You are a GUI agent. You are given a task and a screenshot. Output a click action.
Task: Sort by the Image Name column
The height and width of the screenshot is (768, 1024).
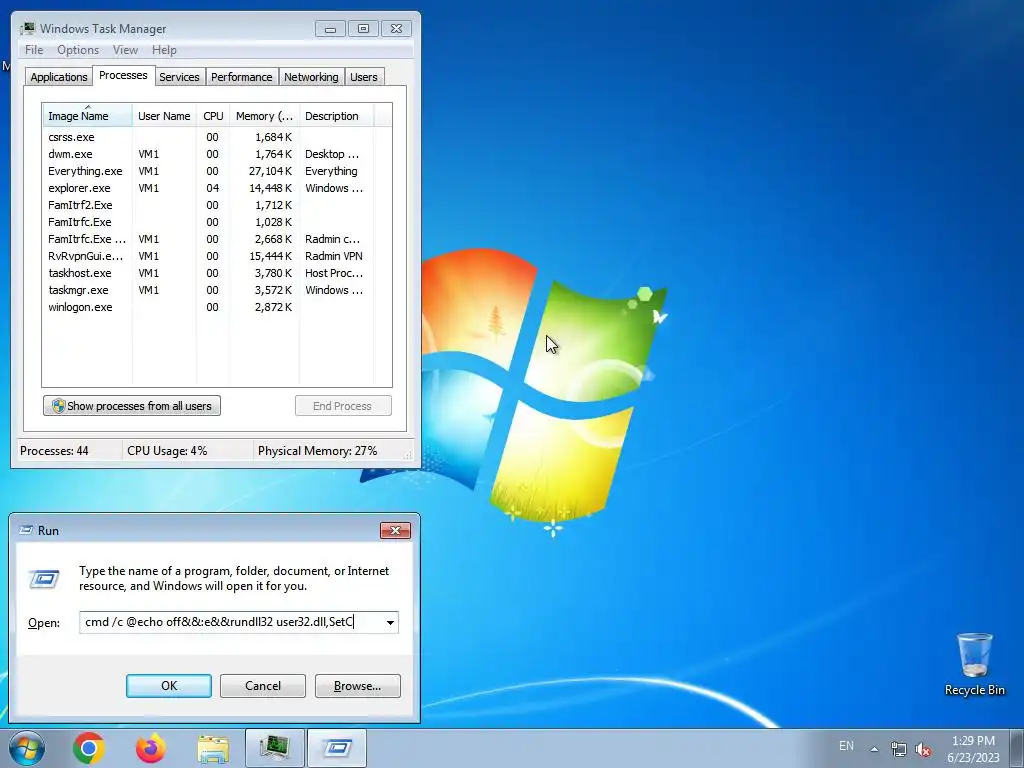88,115
